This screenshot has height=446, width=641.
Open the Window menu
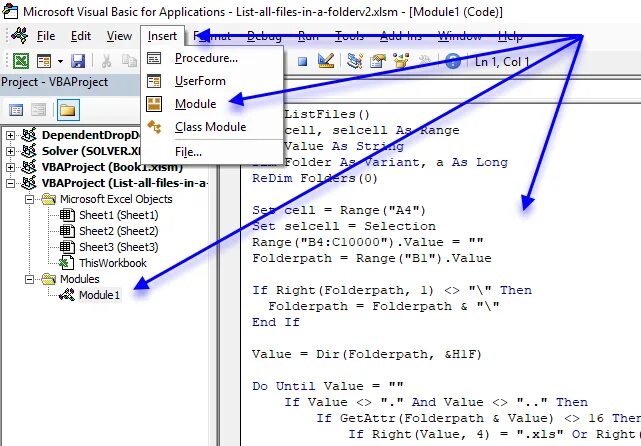(x=459, y=36)
